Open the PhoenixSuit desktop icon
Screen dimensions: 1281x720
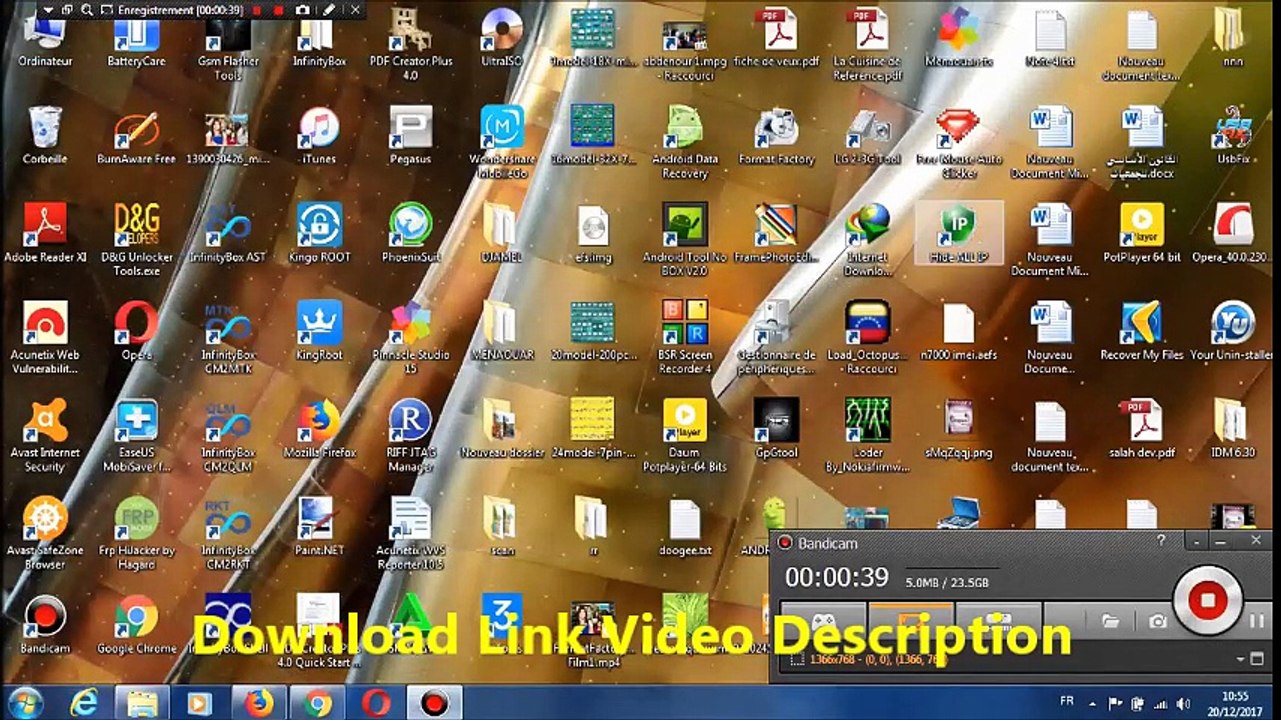(410, 234)
